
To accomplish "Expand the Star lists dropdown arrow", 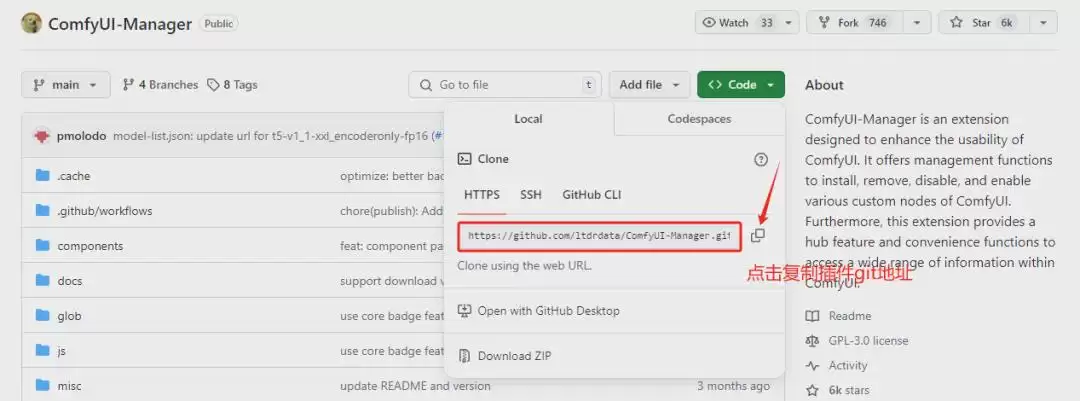I will pyautogui.click(x=1043, y=23).
